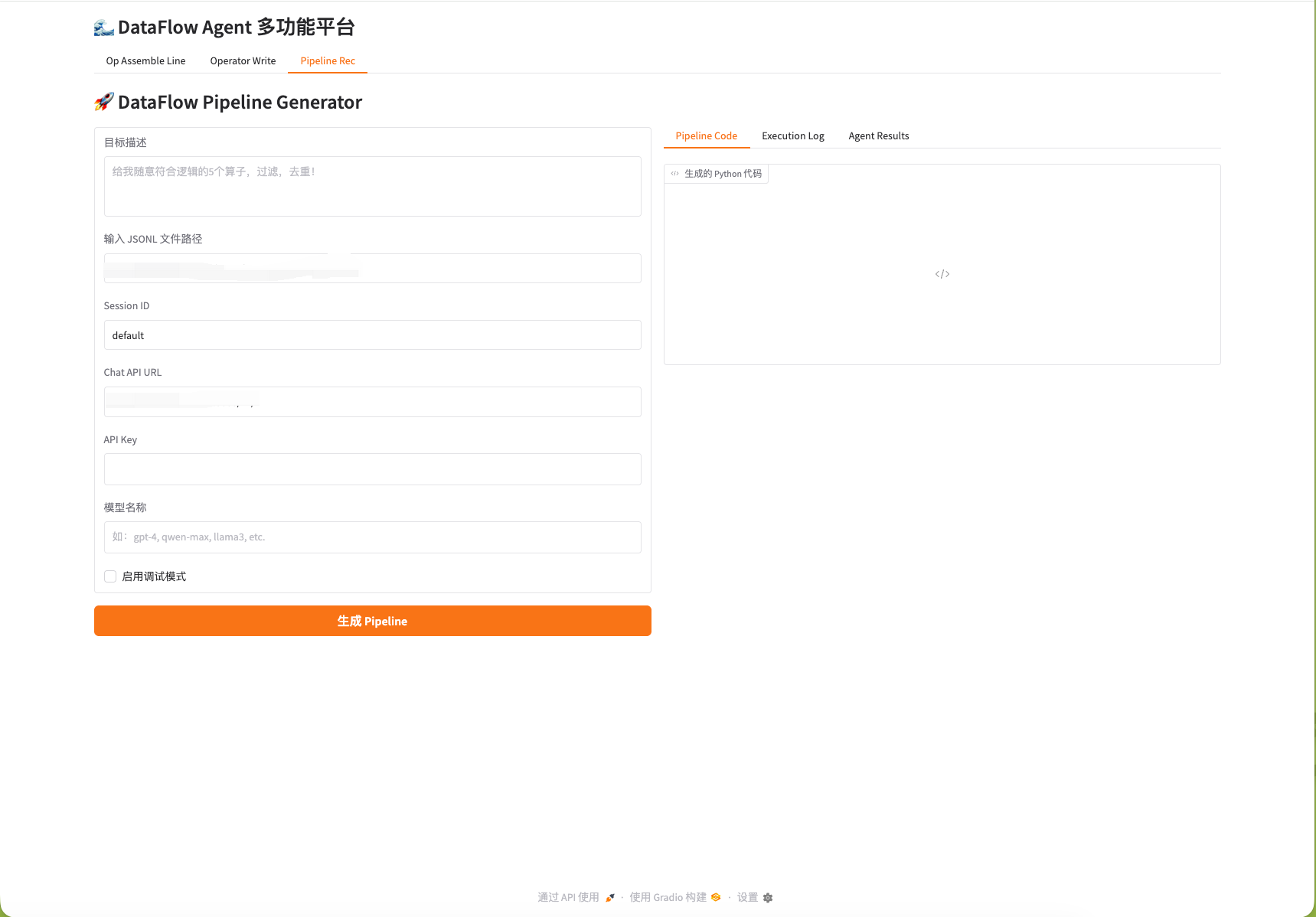Click the </> placeholder icon in the code panel
The width and height of the screenshot is (1316, 917).
point(941,273)
